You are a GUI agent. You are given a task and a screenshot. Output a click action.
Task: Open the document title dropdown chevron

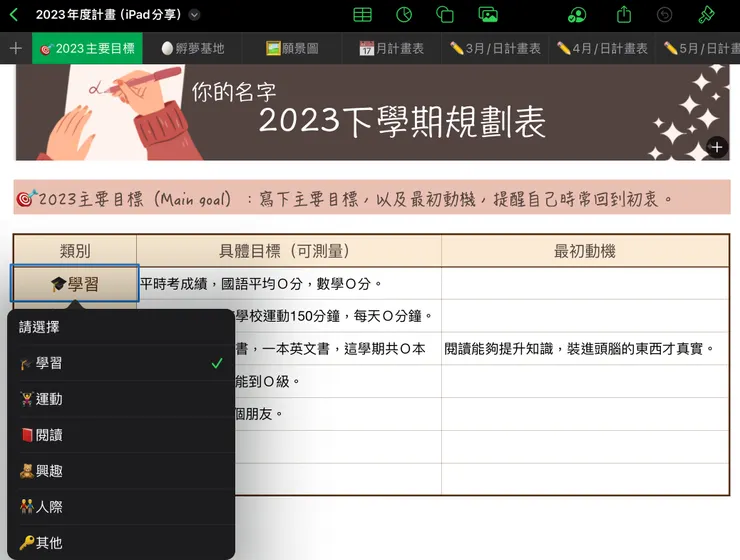(x=194, y=15)
